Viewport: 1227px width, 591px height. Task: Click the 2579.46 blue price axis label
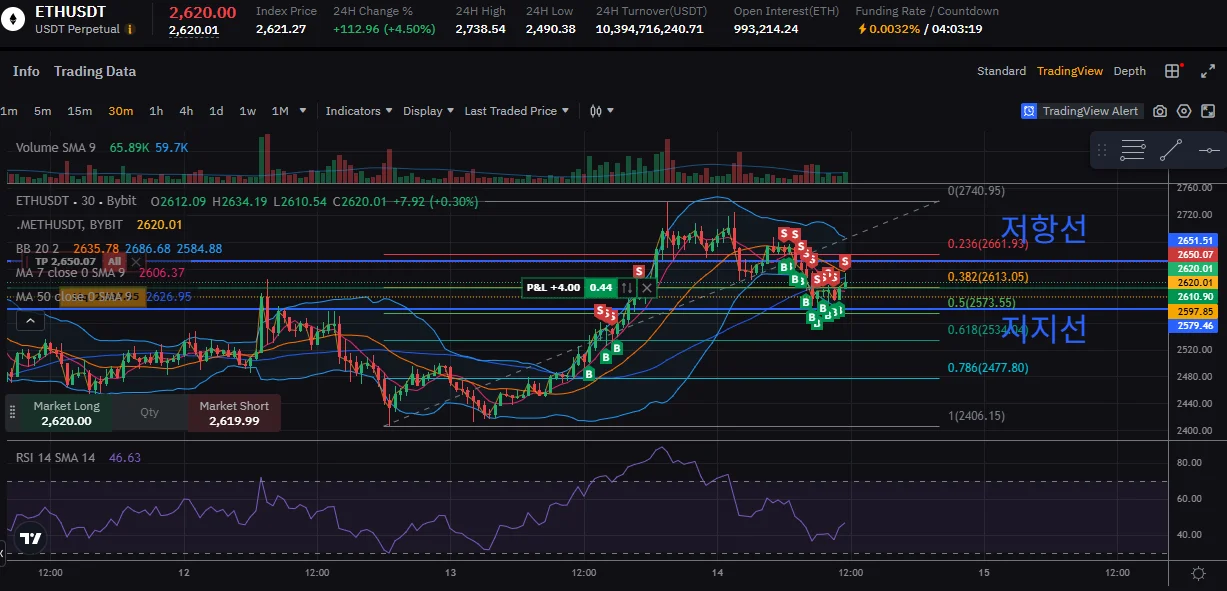pyautogui.click(x=1195, y=325)
